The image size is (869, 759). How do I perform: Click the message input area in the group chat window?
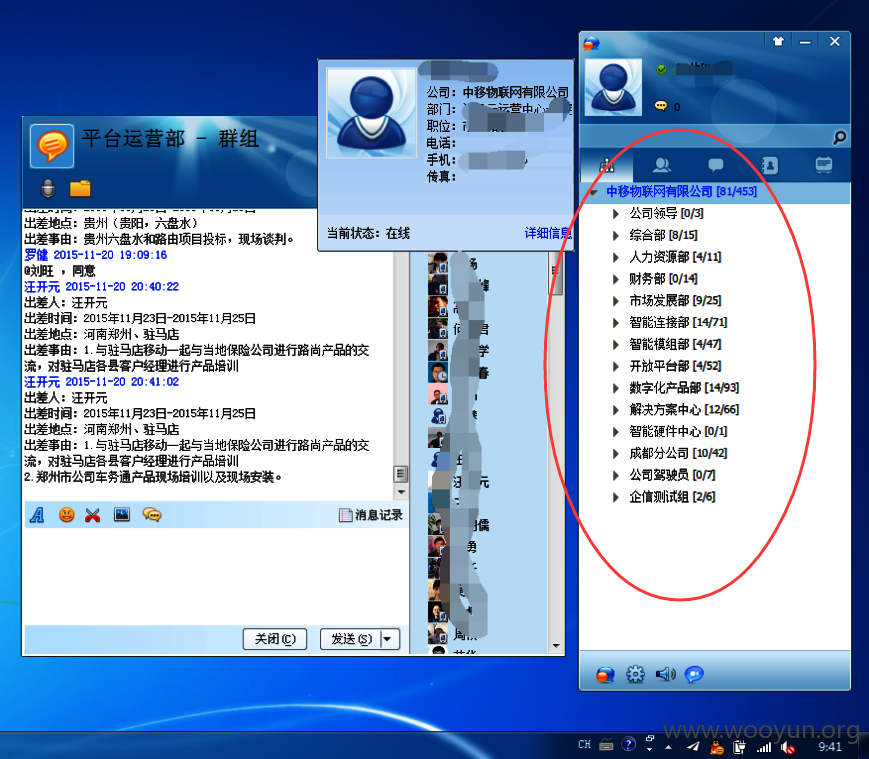pyautogui.click(x=215, y=576)
